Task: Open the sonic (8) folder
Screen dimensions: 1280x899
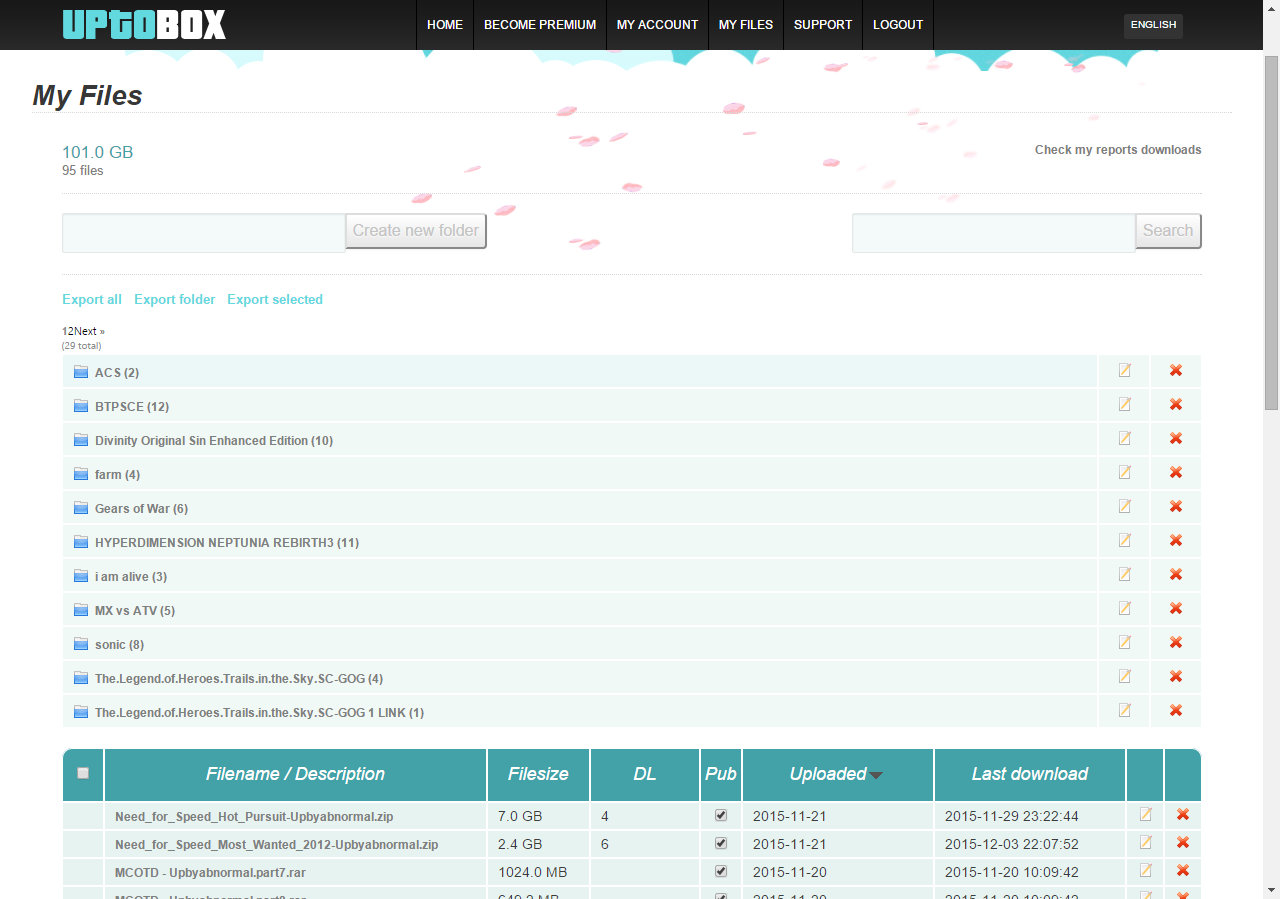Action: pos(119,645)
